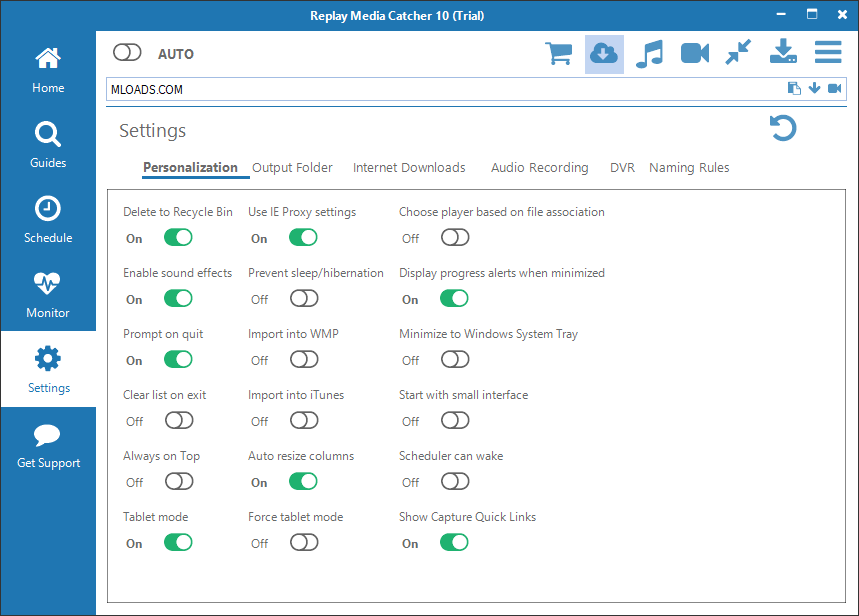859x616 pixels.
Task: Select the cloud download capture mode
Action: click(x=603, y=51)
